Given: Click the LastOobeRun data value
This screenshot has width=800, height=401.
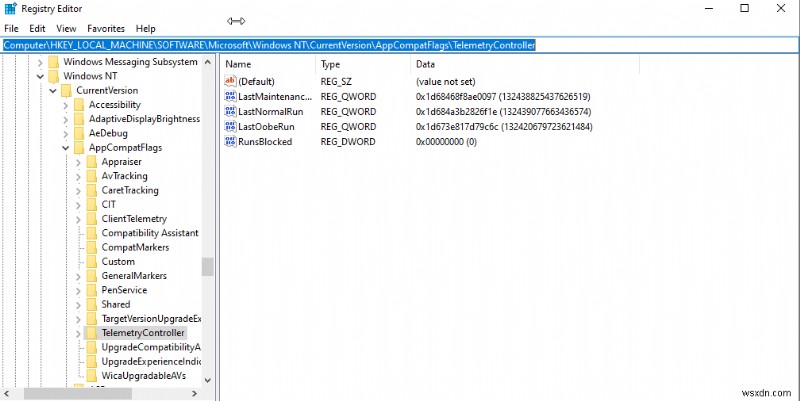Looking at the screenshot, I should [x=504, y=127].
